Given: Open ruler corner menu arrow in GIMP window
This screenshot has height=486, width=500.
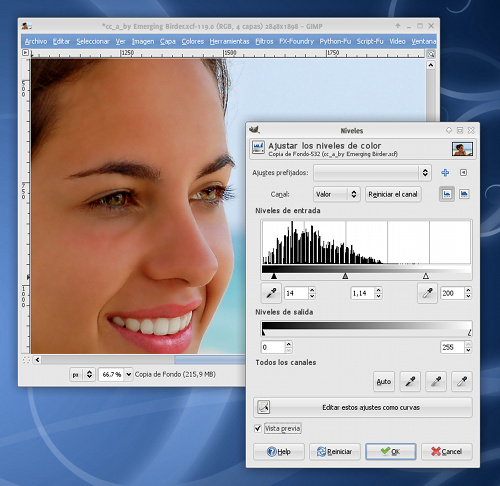Looking at the screenshot, I should 26,53.
